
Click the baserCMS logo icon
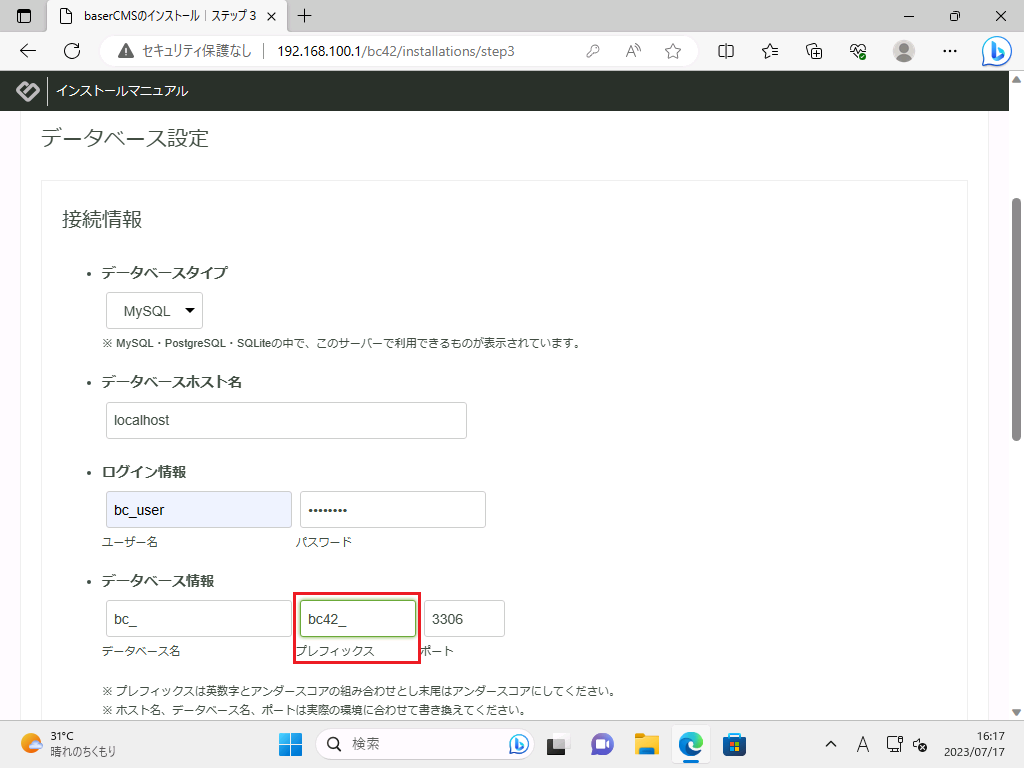click(x=28, y=91)
